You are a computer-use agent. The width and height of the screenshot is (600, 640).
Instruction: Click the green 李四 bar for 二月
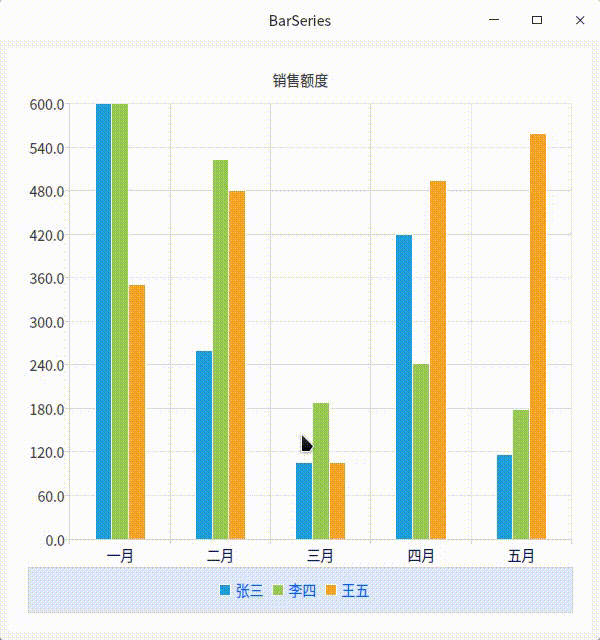coord(220,349)
